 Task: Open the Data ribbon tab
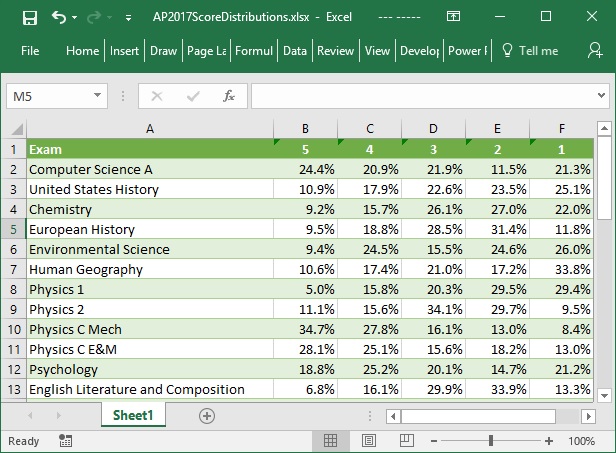pos(295,51)
